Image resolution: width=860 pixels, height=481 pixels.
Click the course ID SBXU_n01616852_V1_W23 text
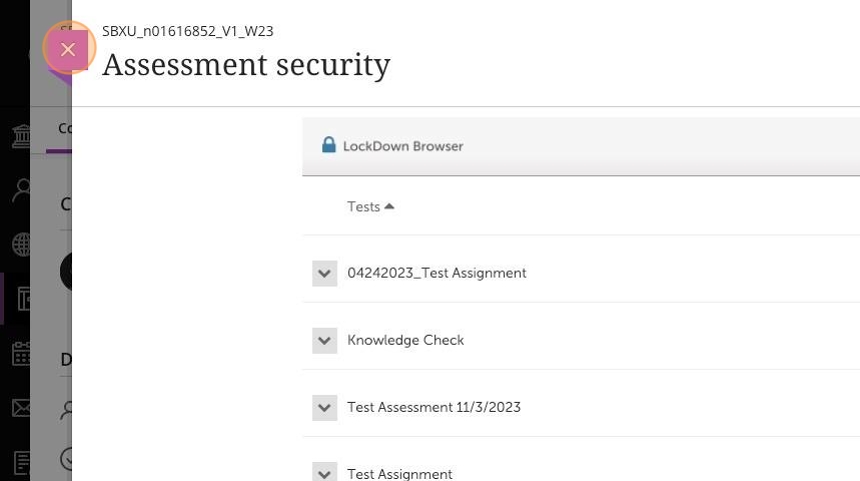click(x=187, y=31)
